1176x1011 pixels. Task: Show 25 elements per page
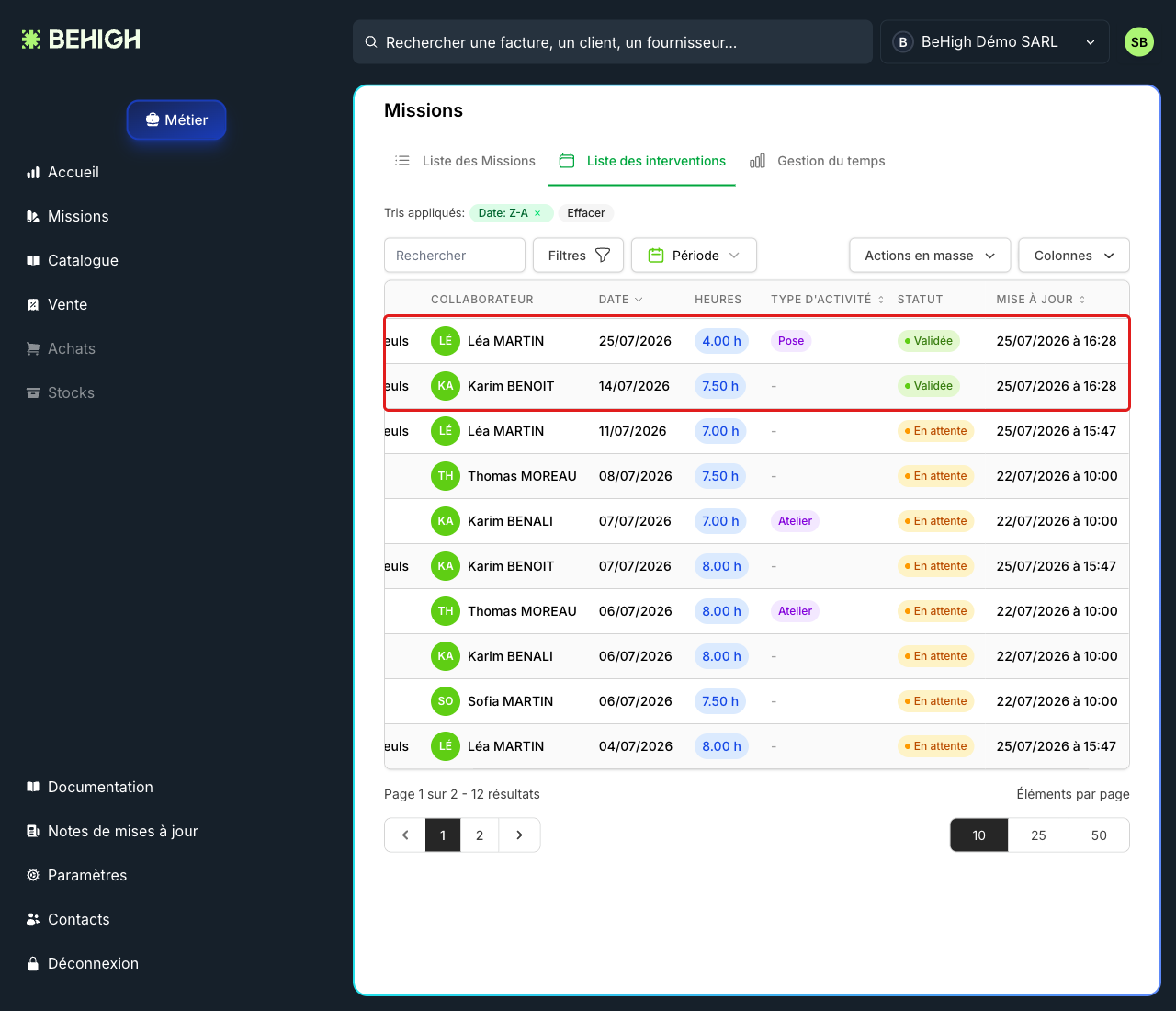[x=1039, y=835]
